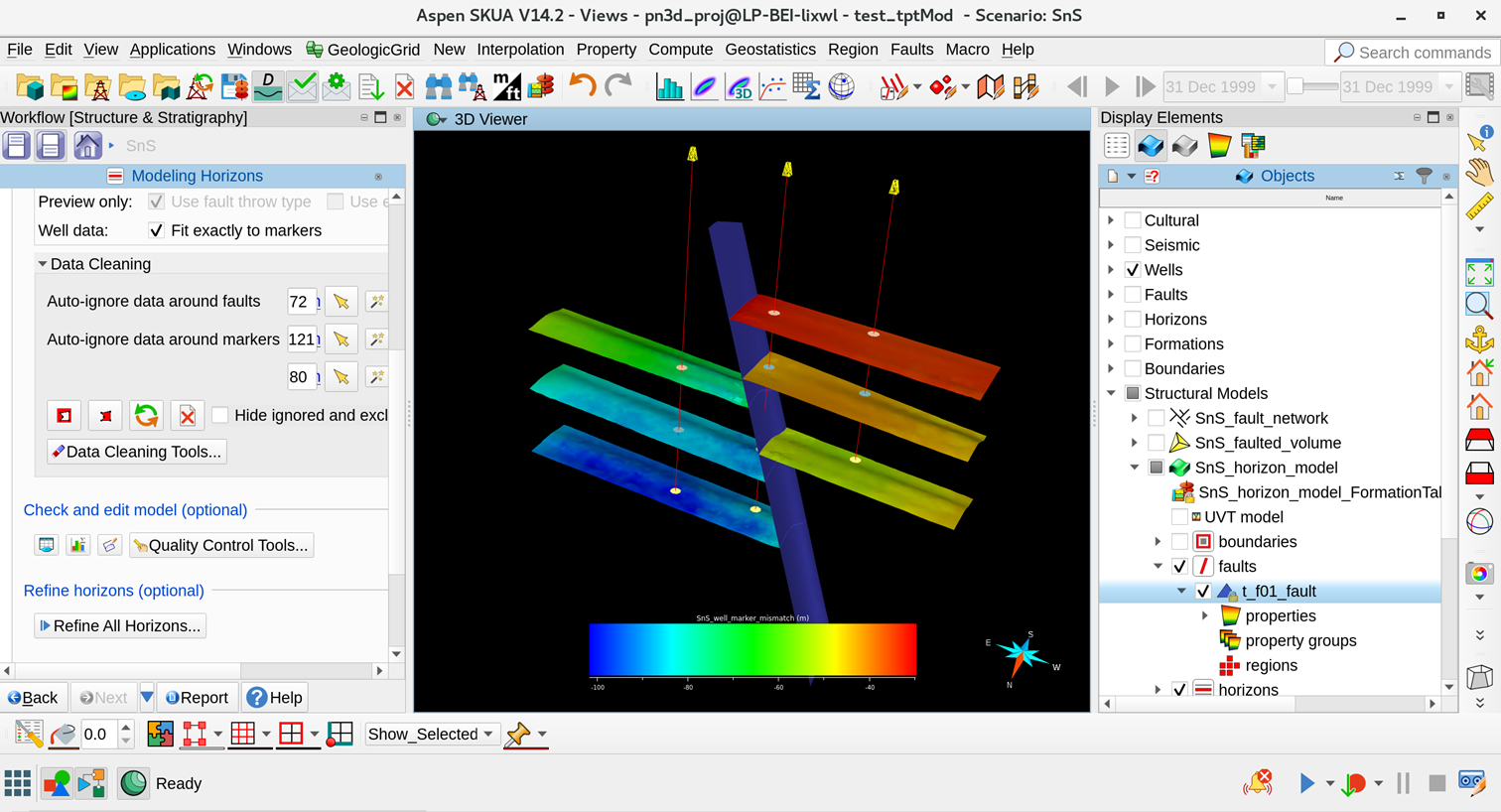Click Data Cleaning Tools button
This screenshot has width=1501, height=812.
(x=137, y=452)
